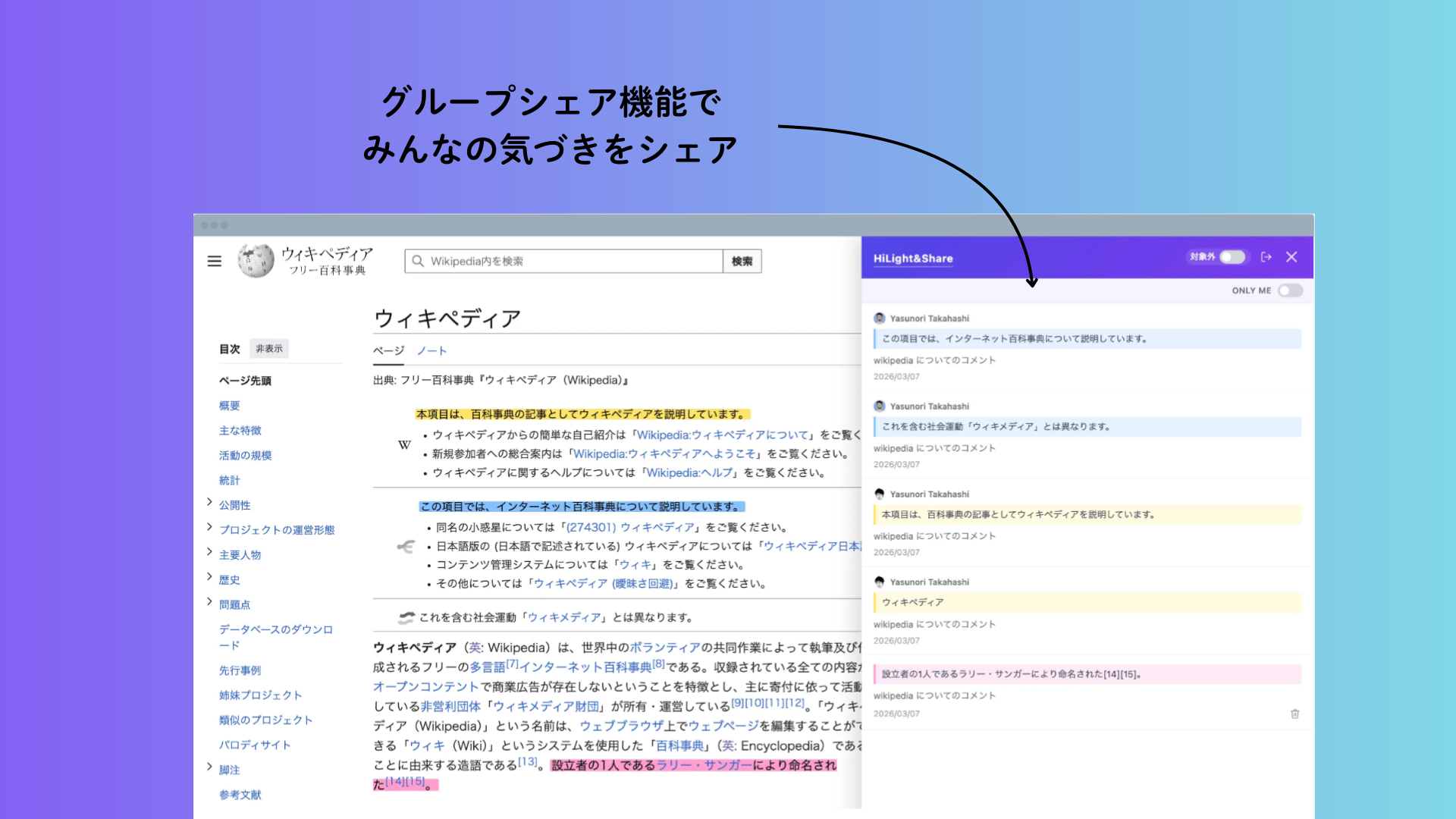Screen dimensions: 1456x819
Task: Delete the pink comment using the trash icon
Action: tap(1295, 714)
